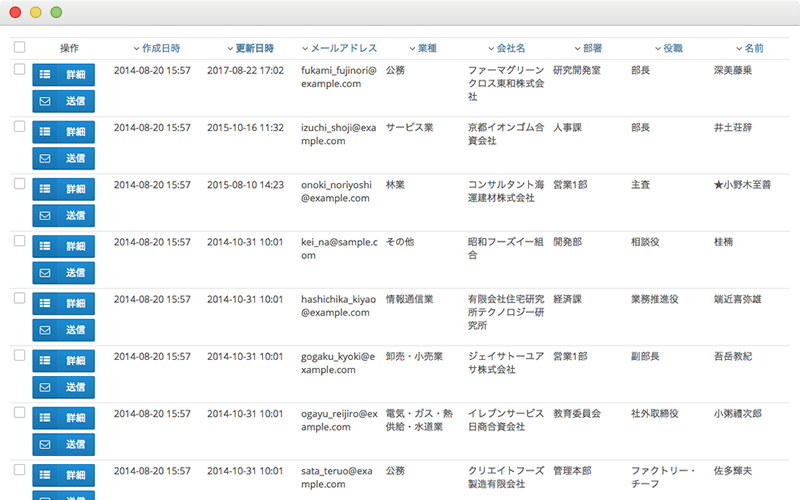Sort by the 更新日時 column header

click(250, 48)
